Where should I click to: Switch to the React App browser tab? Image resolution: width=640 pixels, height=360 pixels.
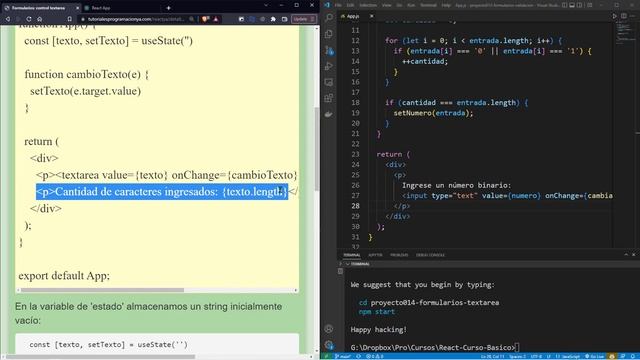[x=101, y=8]
